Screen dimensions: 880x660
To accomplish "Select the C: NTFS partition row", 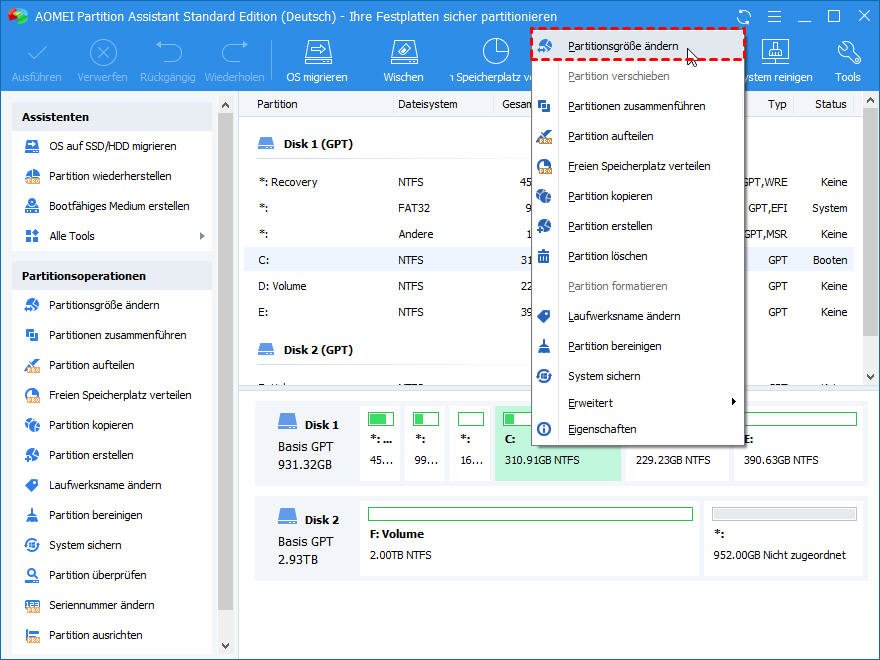I will coord(549,260).
